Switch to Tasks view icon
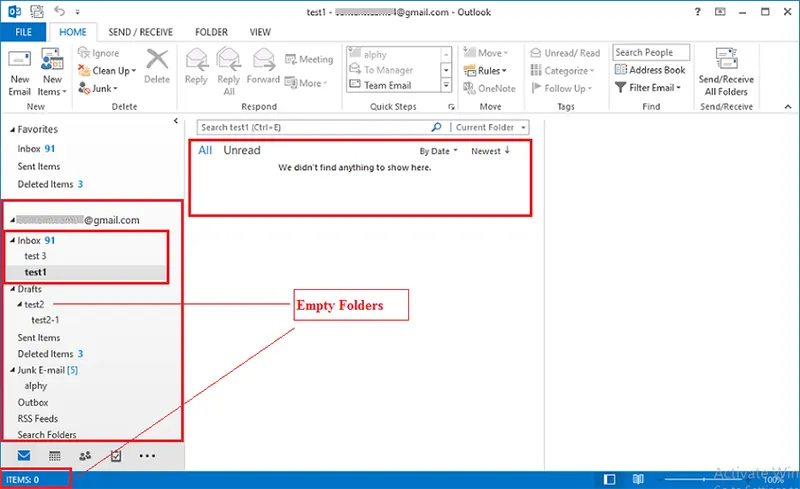This screenshot has width=800, height=489. click(116, 455)
